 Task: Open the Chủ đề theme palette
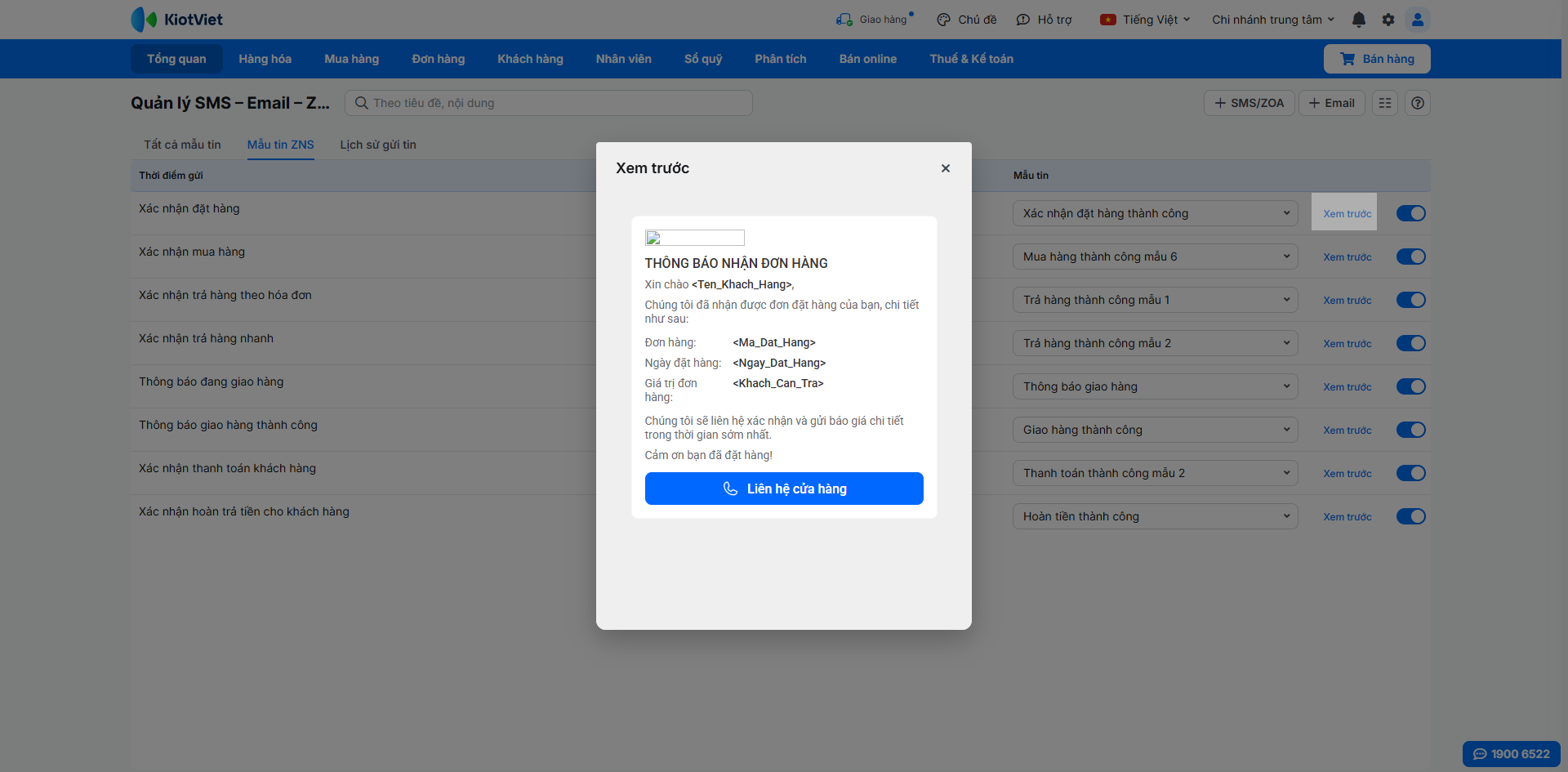click(x=967, y=20)
